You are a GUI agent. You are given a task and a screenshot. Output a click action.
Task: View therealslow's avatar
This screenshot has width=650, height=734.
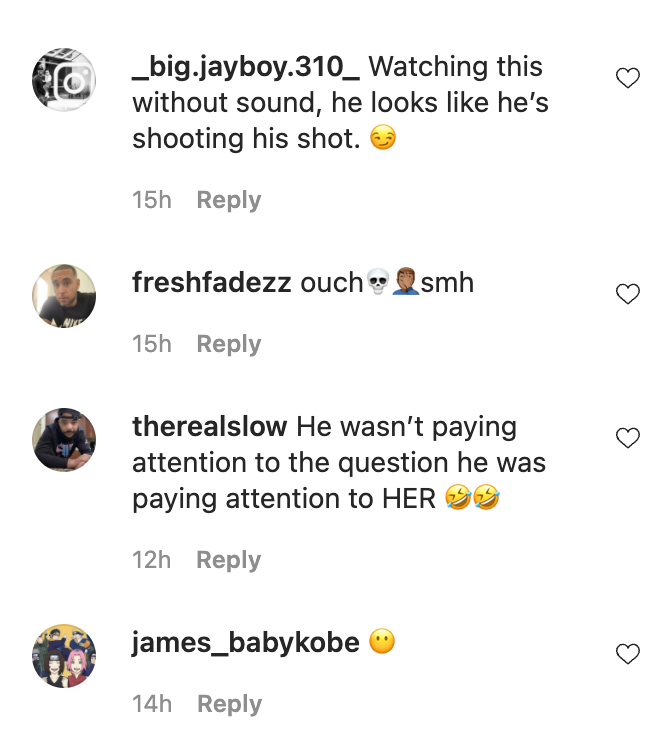click(x=64, y=440)
